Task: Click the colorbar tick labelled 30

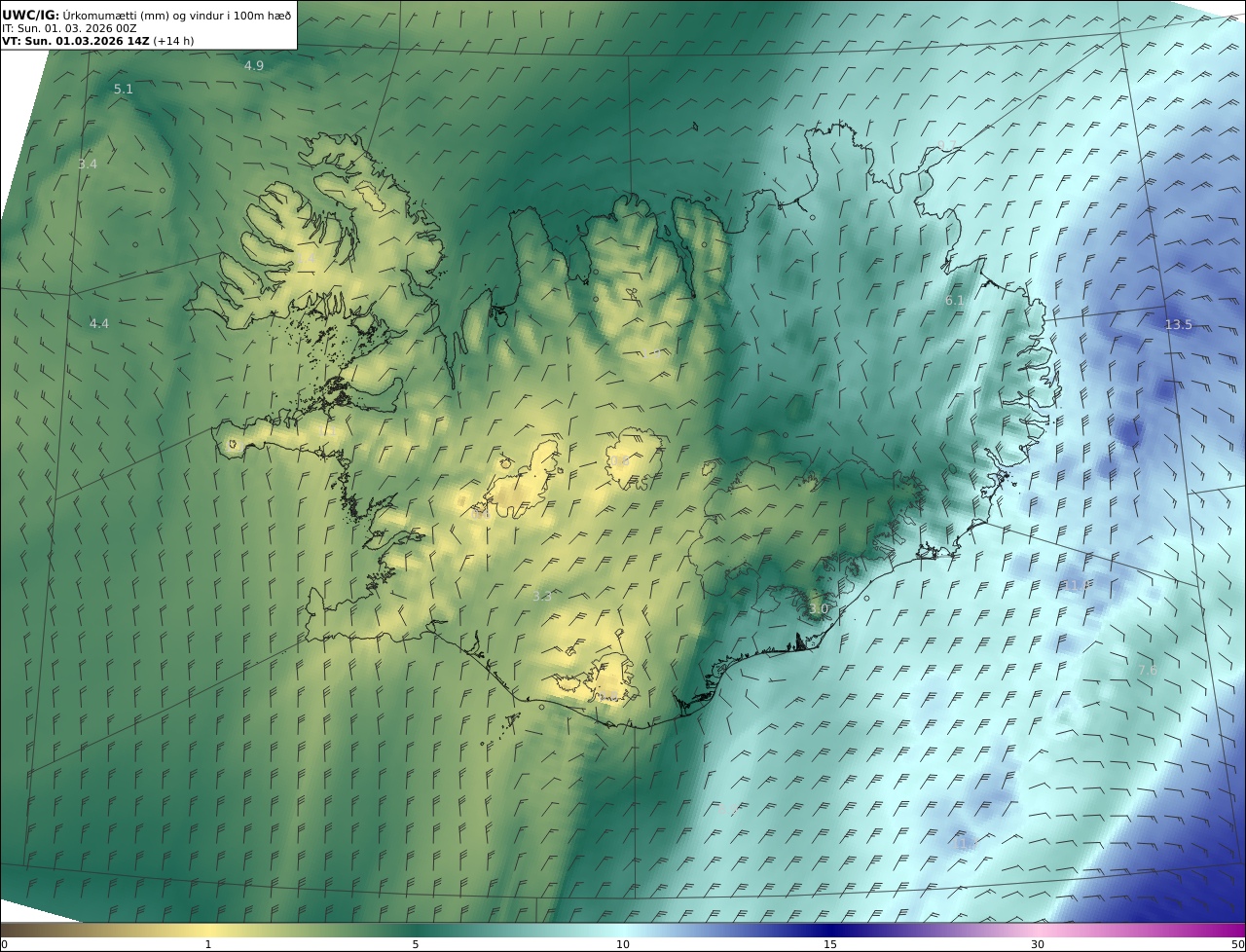Action: pos(1038,944)
